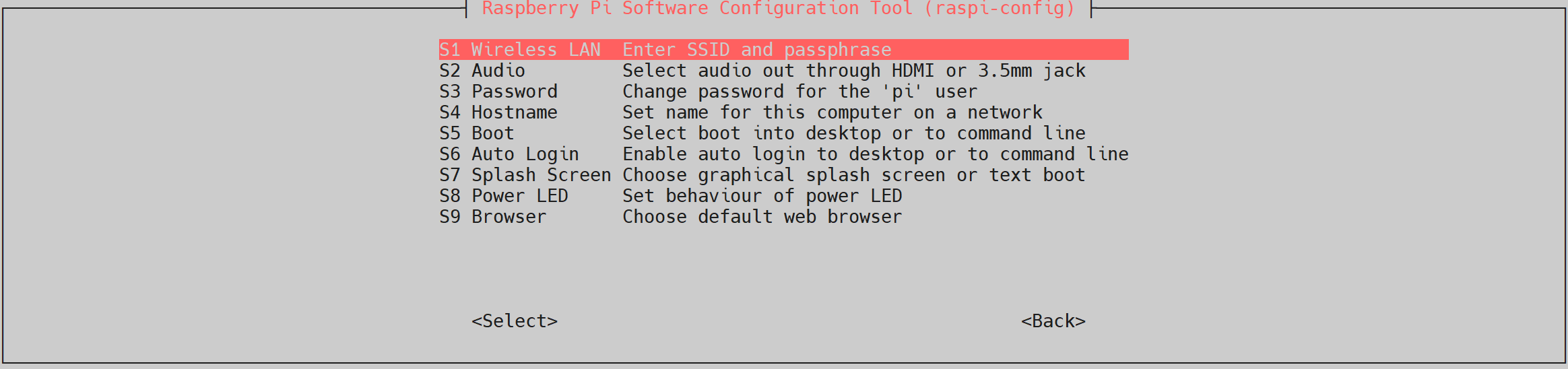Screen dimensions: 1568x369
Task: Open the S9 Browser option
Action: 493,217
